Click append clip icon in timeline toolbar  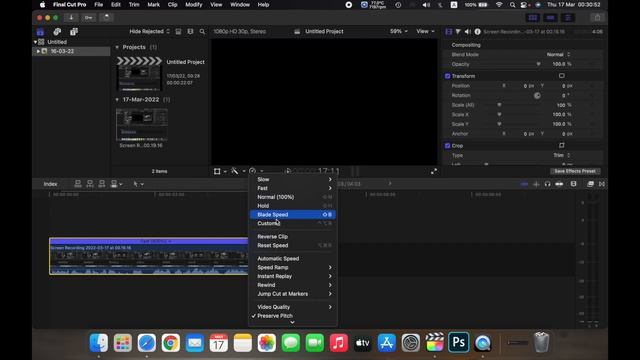coord(102,184)
